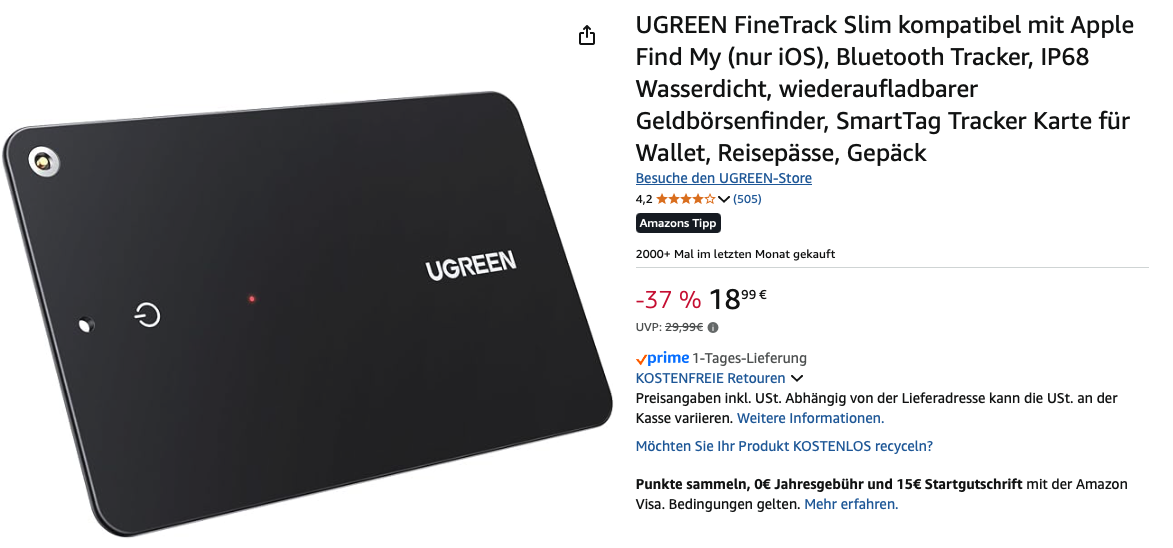Click the prime logo

coord(662,358)
